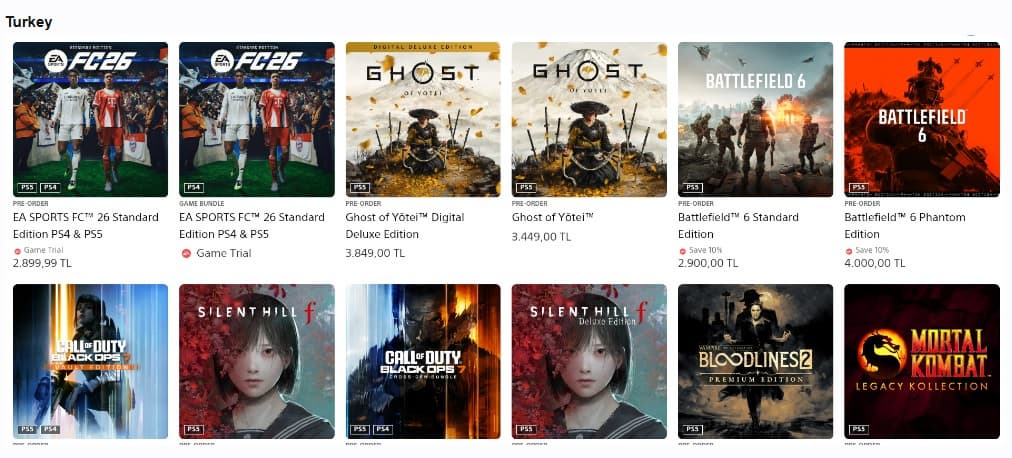Viewport: 1012px width, 458px height.
Task: Click the PS5 badge on Ghost of Yōtei standard cover
Action: [526, 188]
